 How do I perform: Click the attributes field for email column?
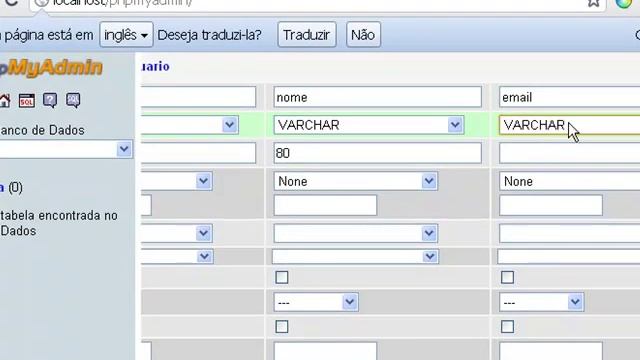(569, 257)
